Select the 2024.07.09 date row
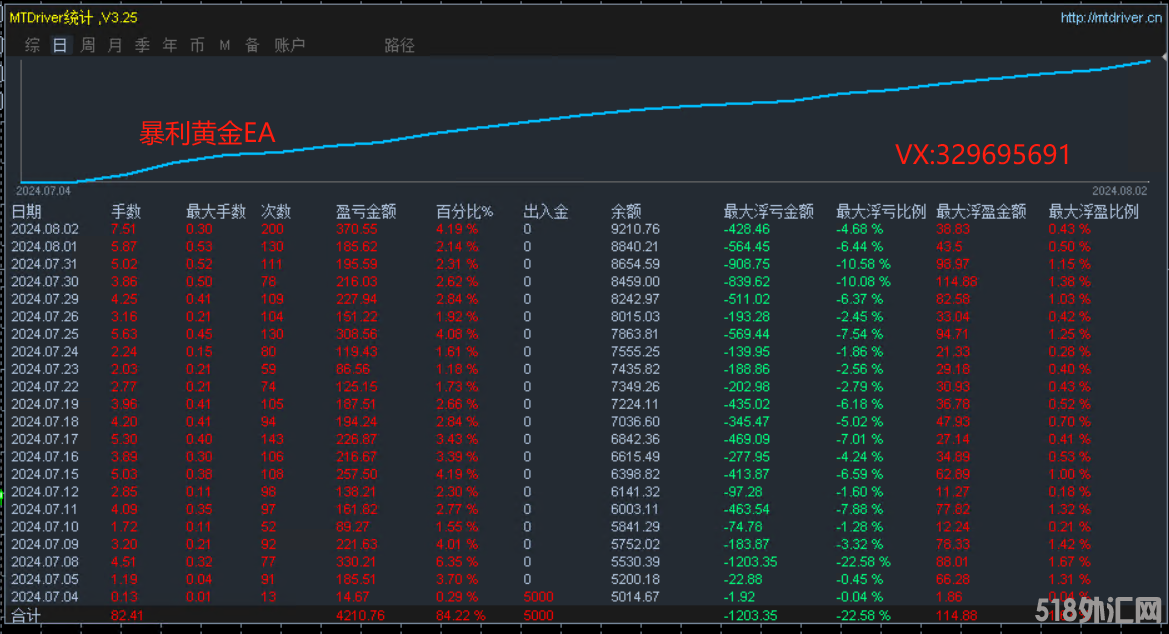This screenshot has height=634, width=1169. coord(45,544)
